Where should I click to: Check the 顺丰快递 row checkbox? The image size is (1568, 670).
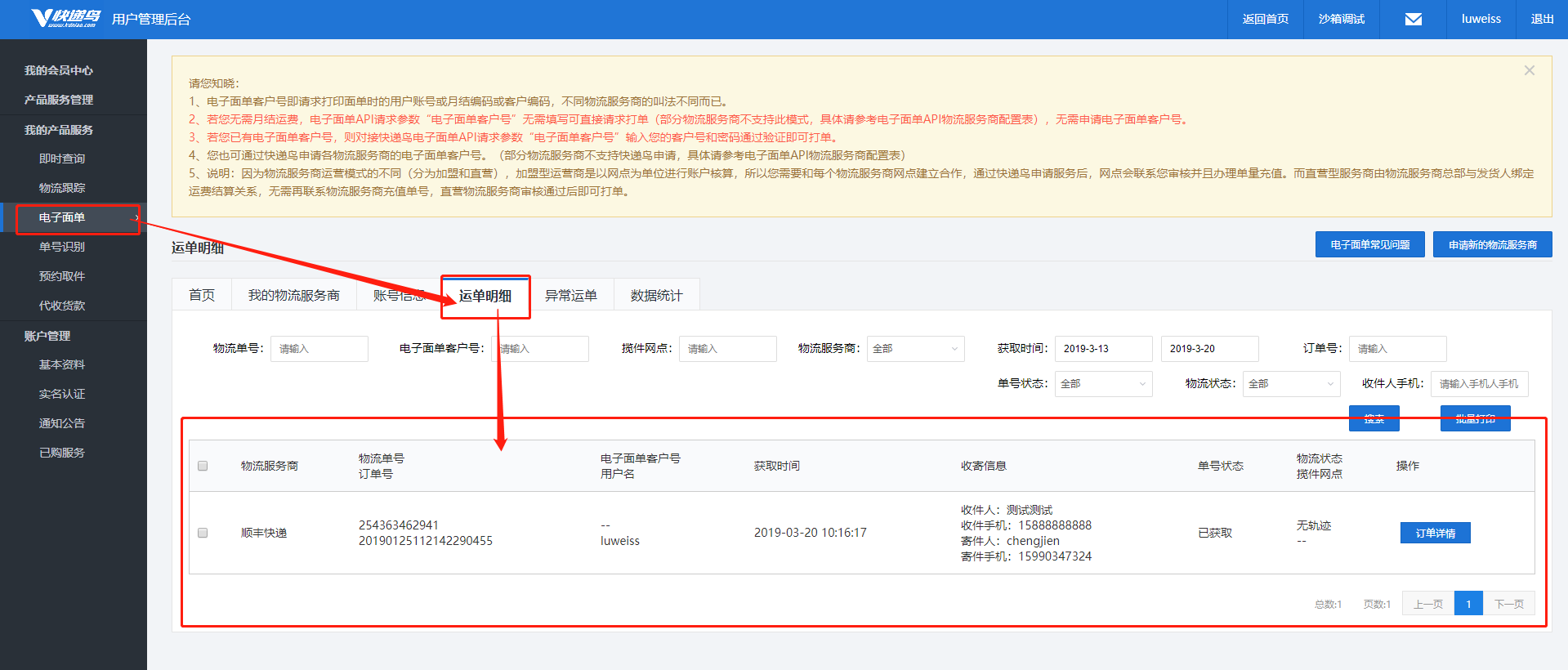click(x=203, y=533)
